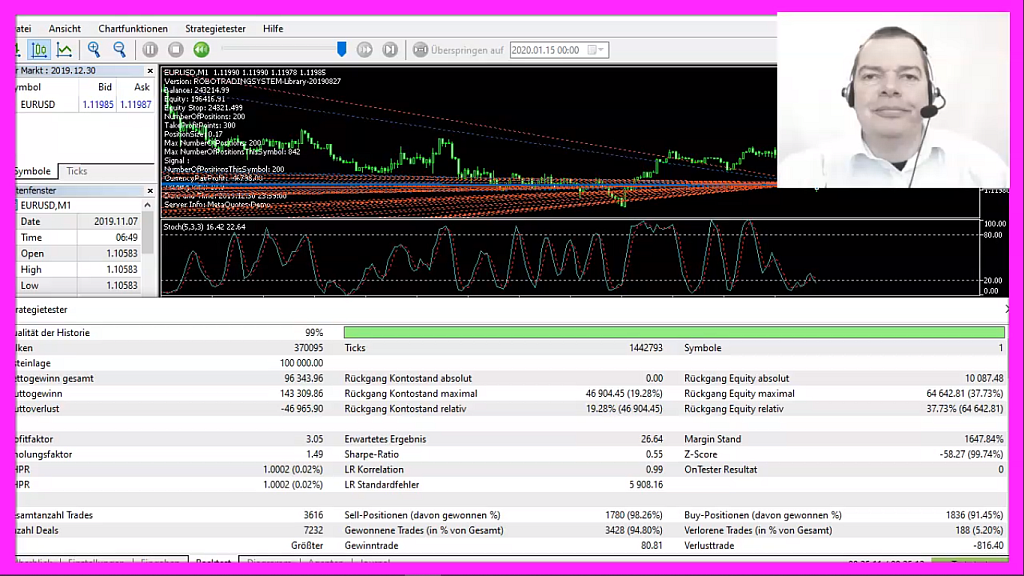The image size is (1024, 576).
Task: Zoom in on the chart
Action: pos(94,50)
